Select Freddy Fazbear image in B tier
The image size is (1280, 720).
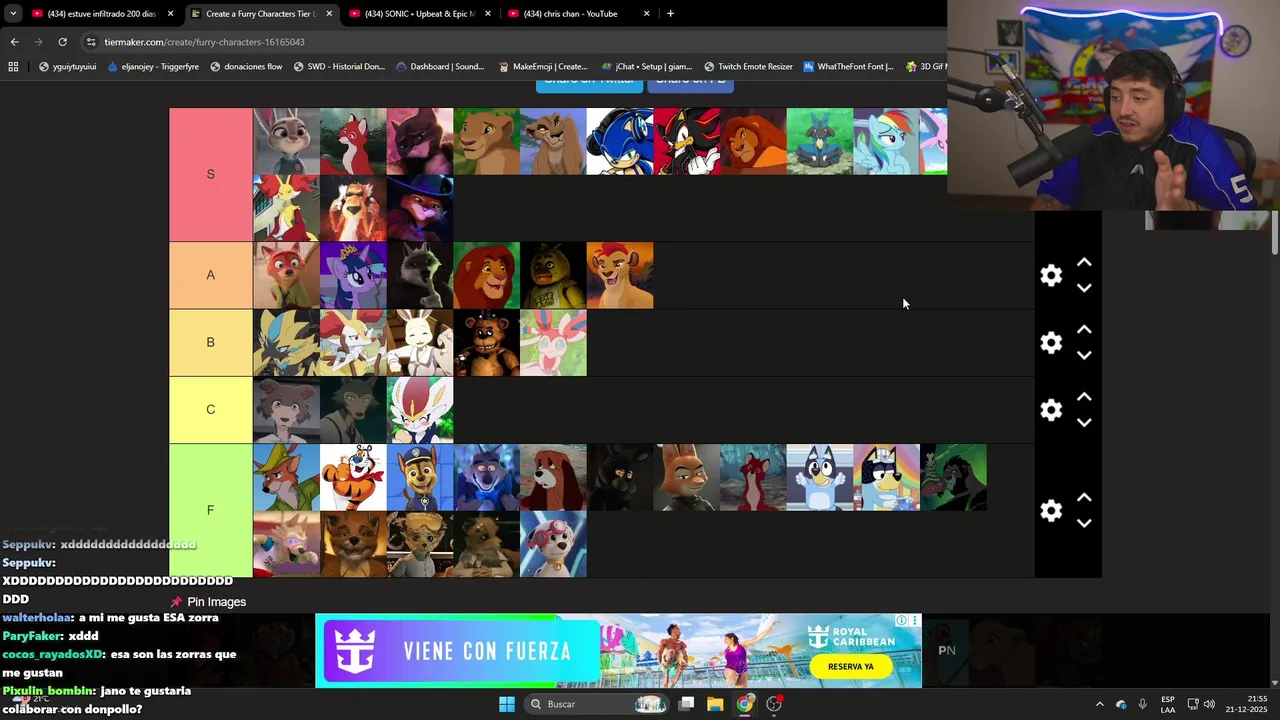[487, 343]
